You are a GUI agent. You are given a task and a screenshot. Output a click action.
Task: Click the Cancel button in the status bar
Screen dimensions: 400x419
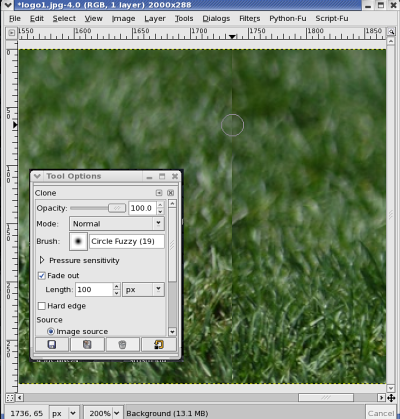pos(381,414)
